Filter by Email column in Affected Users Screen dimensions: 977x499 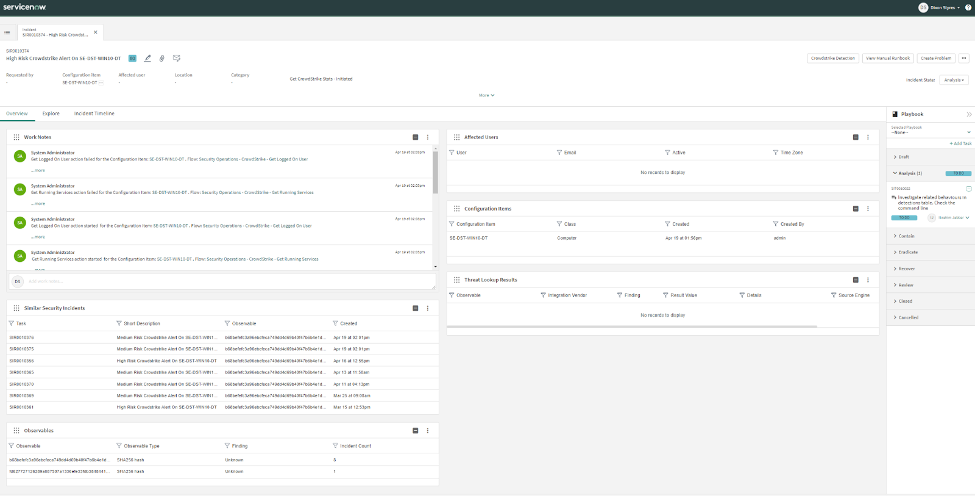[560, 153]
